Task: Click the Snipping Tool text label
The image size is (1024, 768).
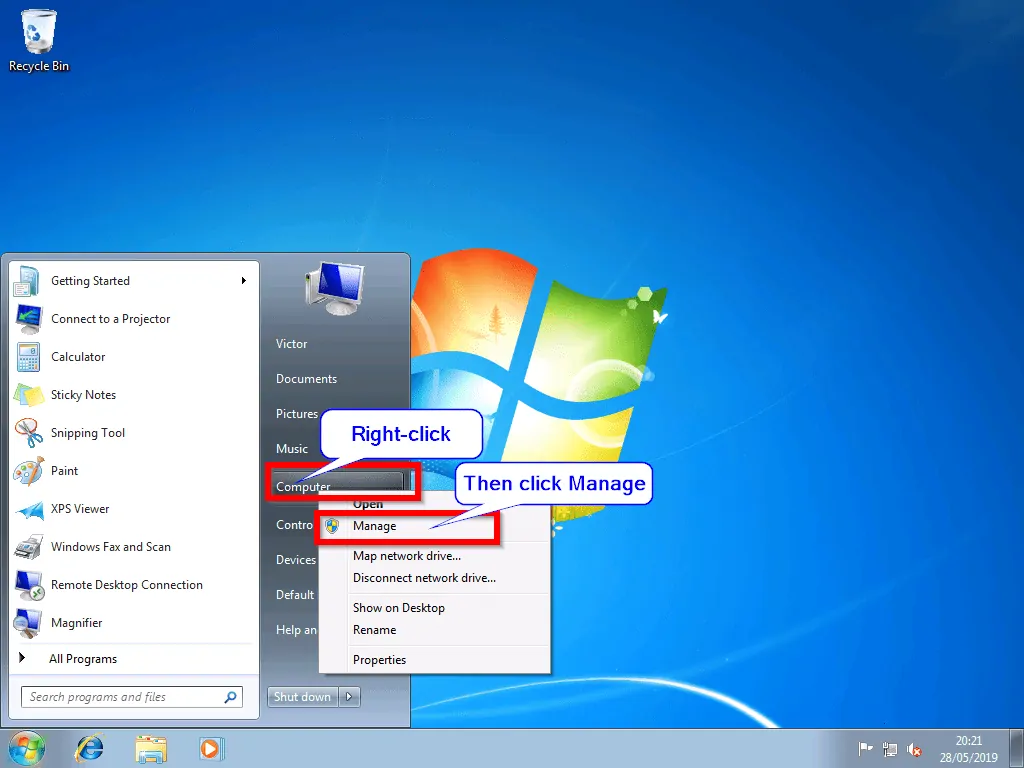Action: coord(88,433)
